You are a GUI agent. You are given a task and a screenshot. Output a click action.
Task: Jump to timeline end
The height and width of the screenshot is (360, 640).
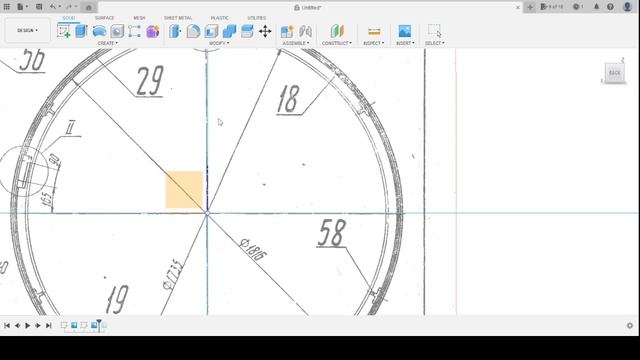click(x=49, y=325)
